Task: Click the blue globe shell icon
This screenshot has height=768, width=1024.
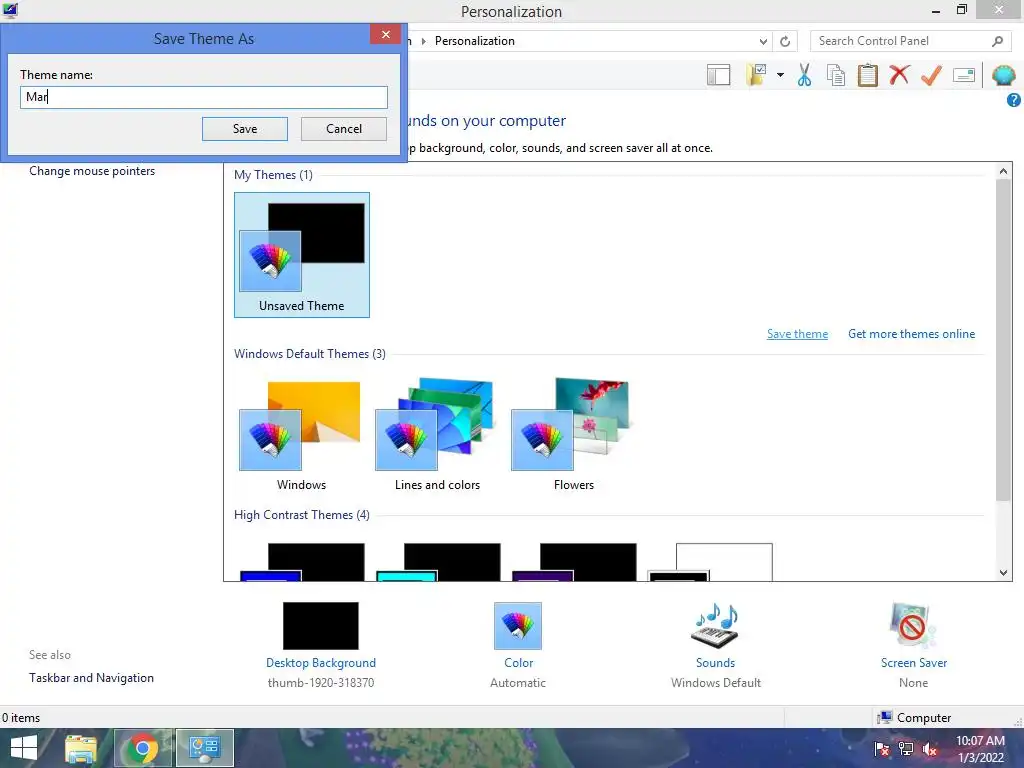Action: click(1003, 75)
